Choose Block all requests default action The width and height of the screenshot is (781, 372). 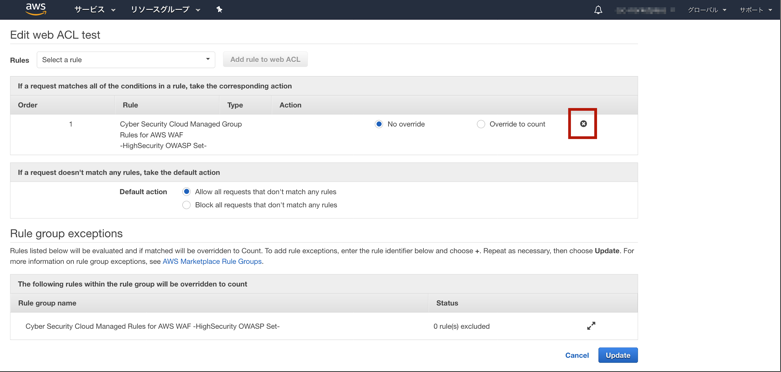(187, 205)
